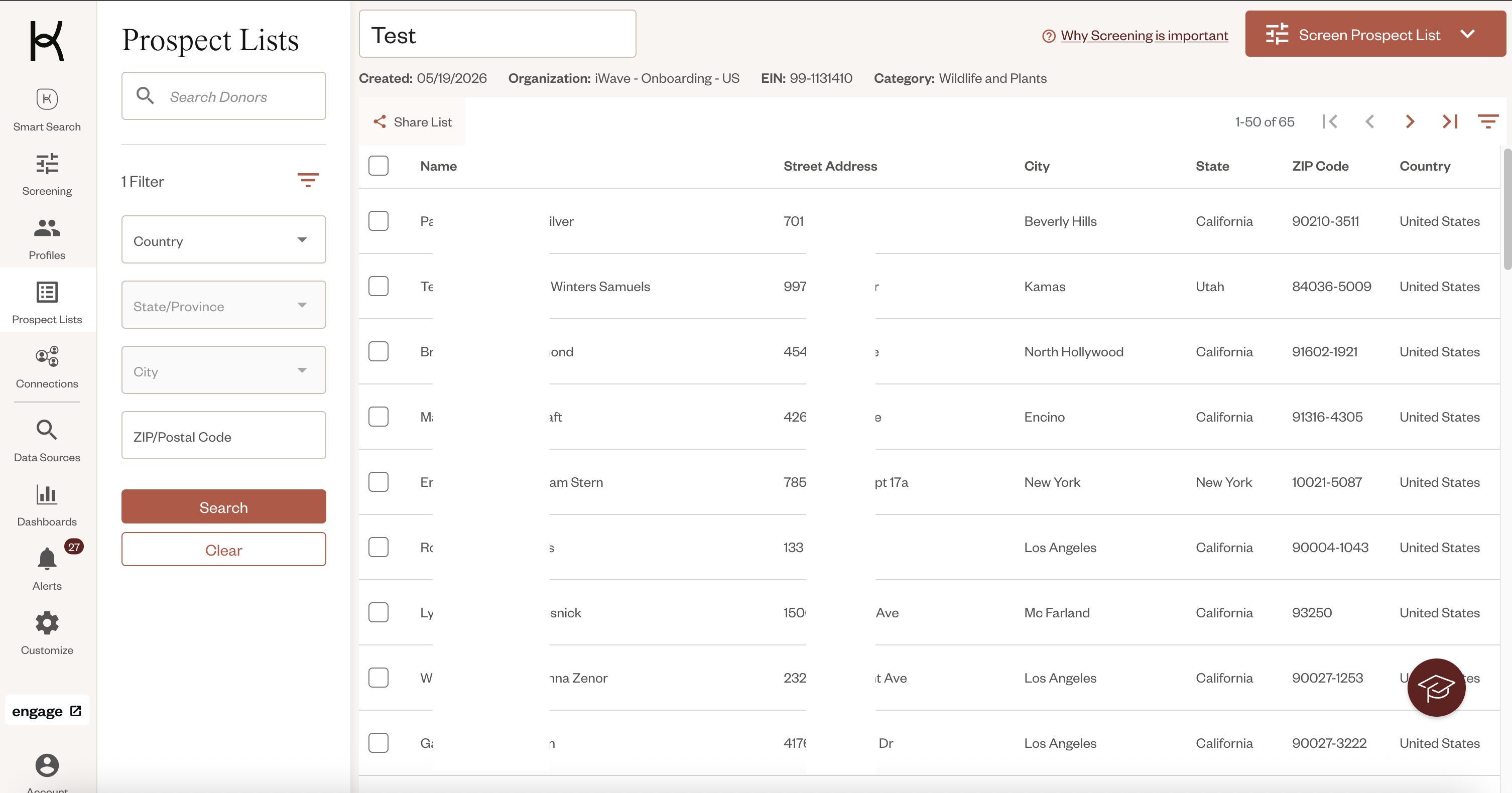Click the ZIP Code column header
Screen dimensions: 1512x793
point(1320,166)
